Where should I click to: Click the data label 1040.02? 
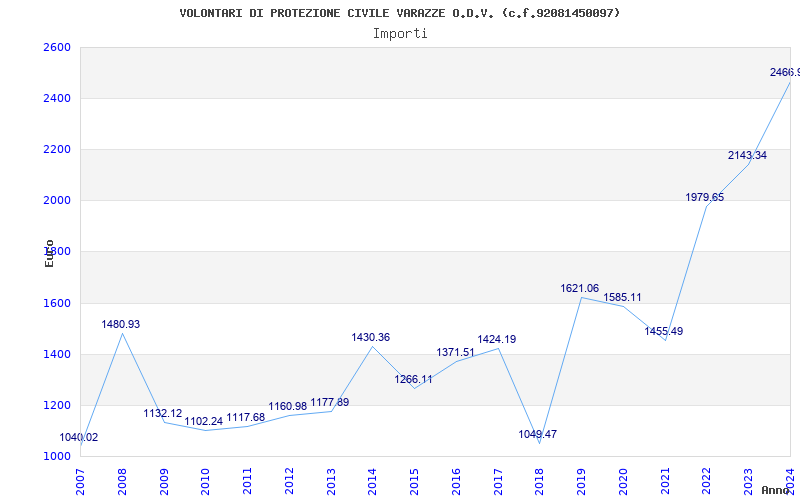pyautogui.click(x=79, y=437)
